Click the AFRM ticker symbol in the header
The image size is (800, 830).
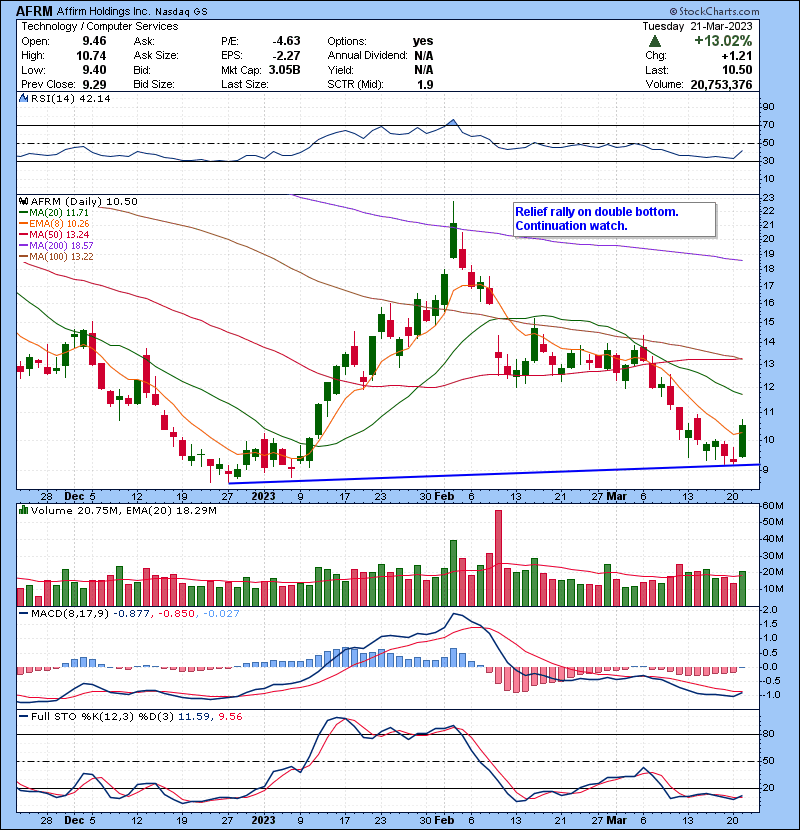(x=34, y=11)
